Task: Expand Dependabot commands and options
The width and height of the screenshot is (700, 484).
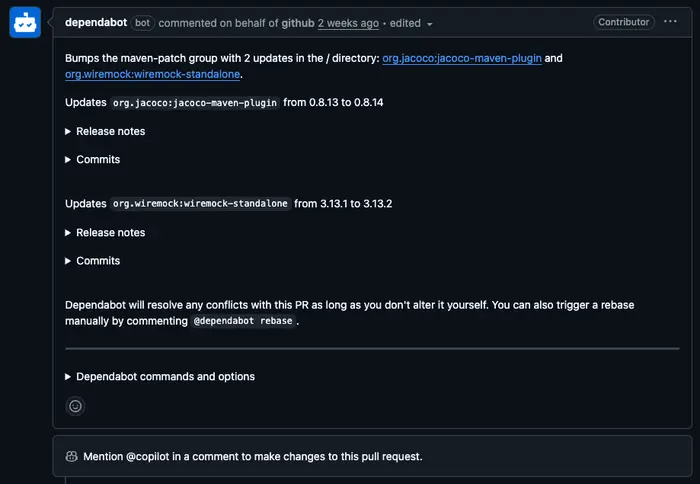Action: point(160,377)
